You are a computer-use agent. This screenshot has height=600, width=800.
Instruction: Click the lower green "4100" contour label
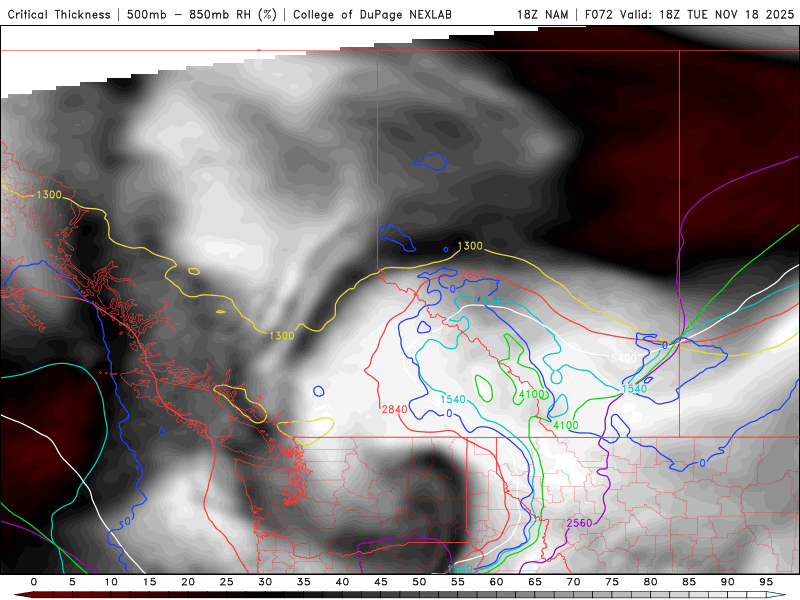566,425
